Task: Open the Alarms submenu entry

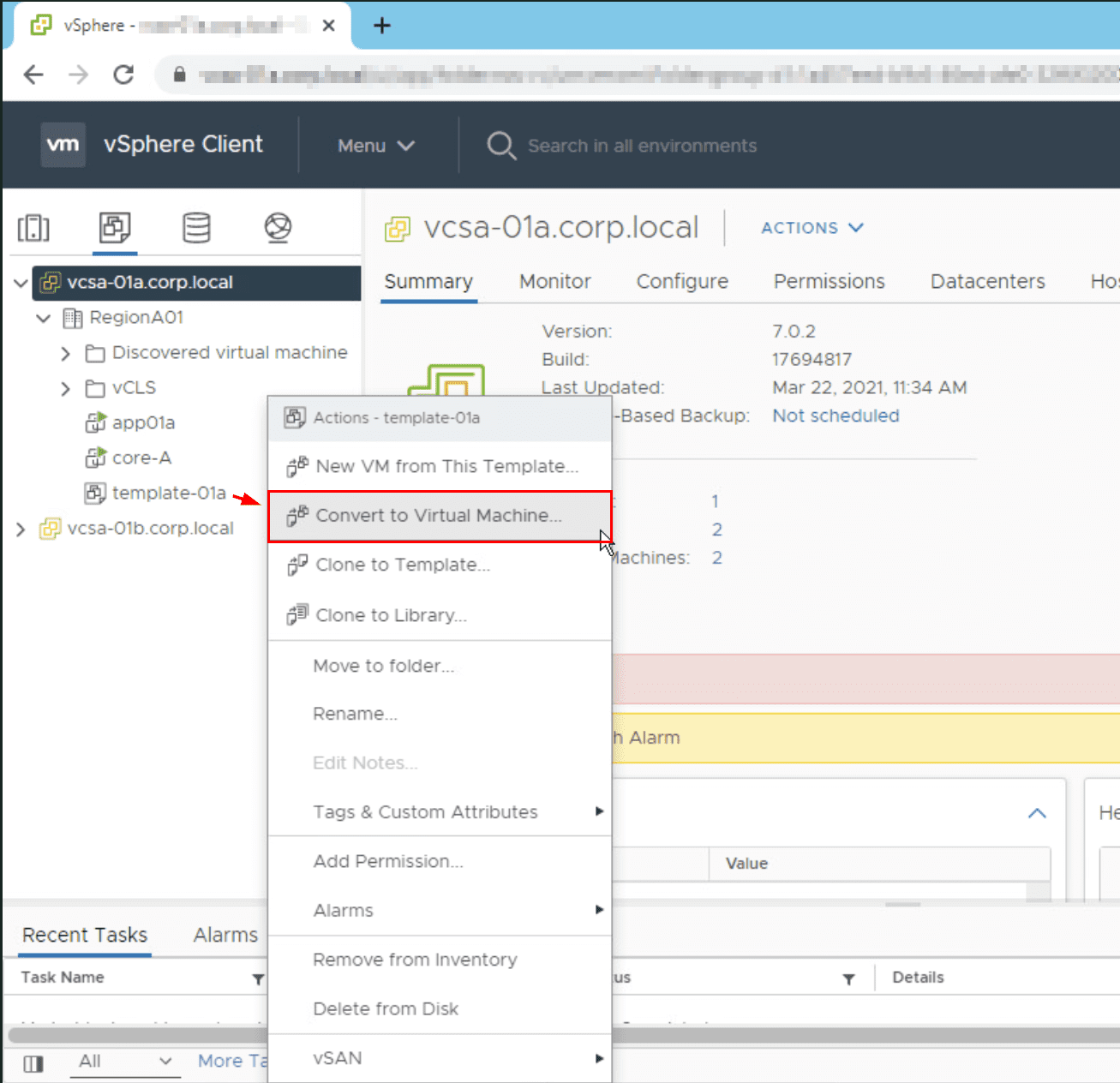Action: point(440,910)
